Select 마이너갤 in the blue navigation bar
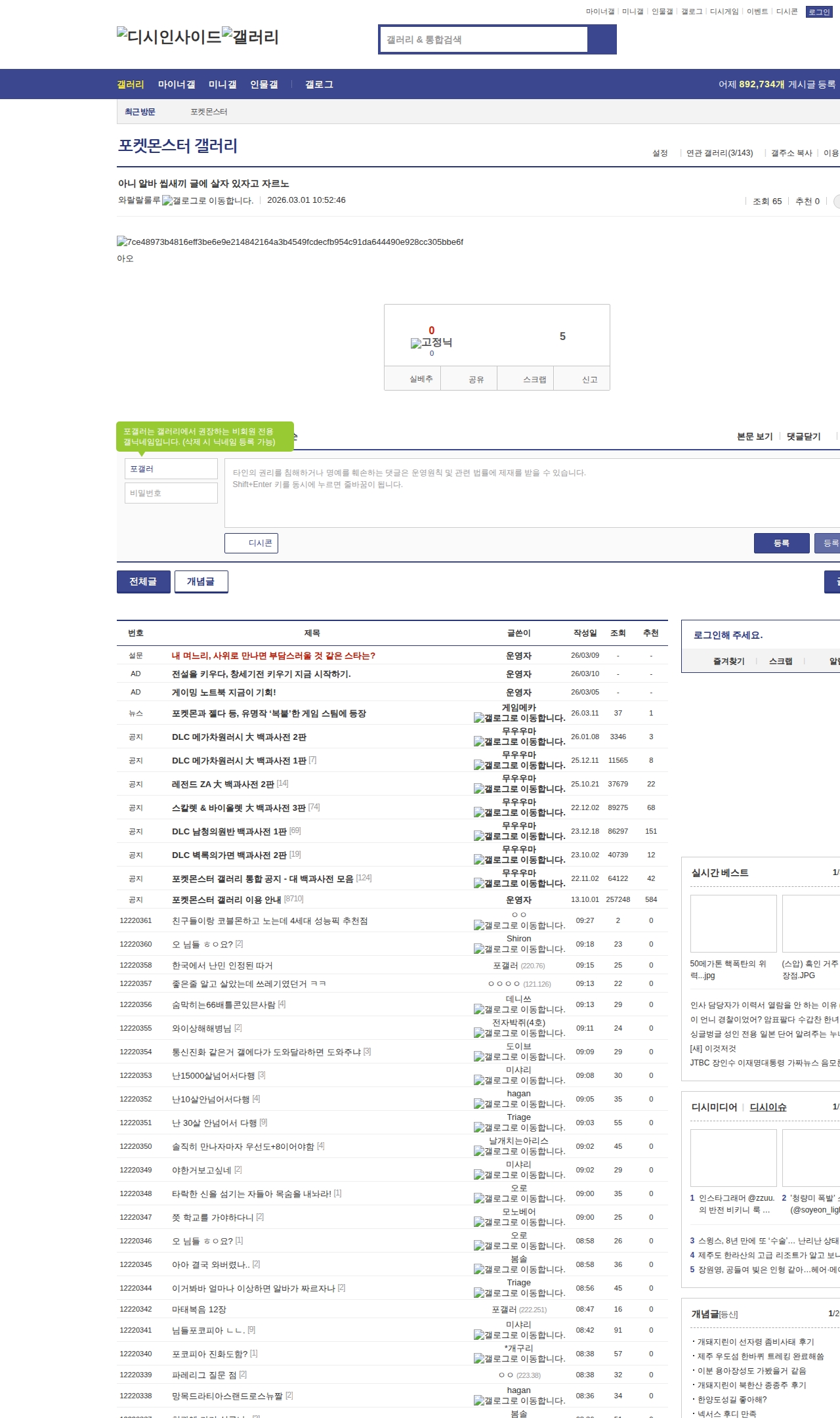840x1418 pixels. tap(177, 85)
